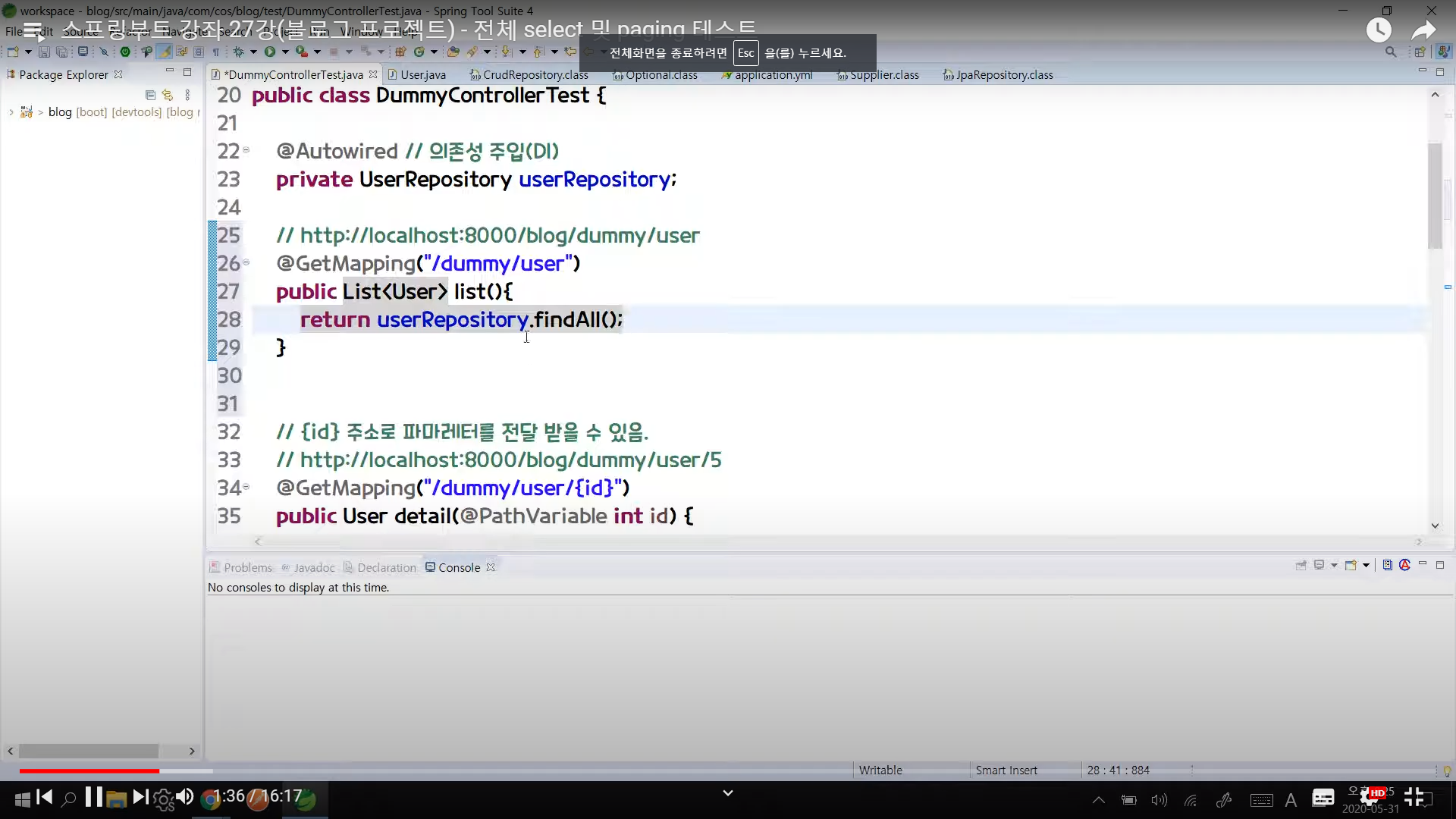
Task: Fold the list method at line 26
Action: tap(246, 262)
